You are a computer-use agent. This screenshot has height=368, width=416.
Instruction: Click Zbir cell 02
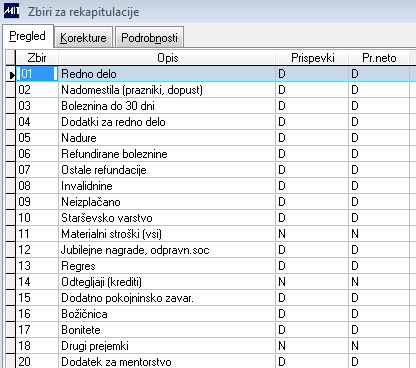(x=37, y=90)
